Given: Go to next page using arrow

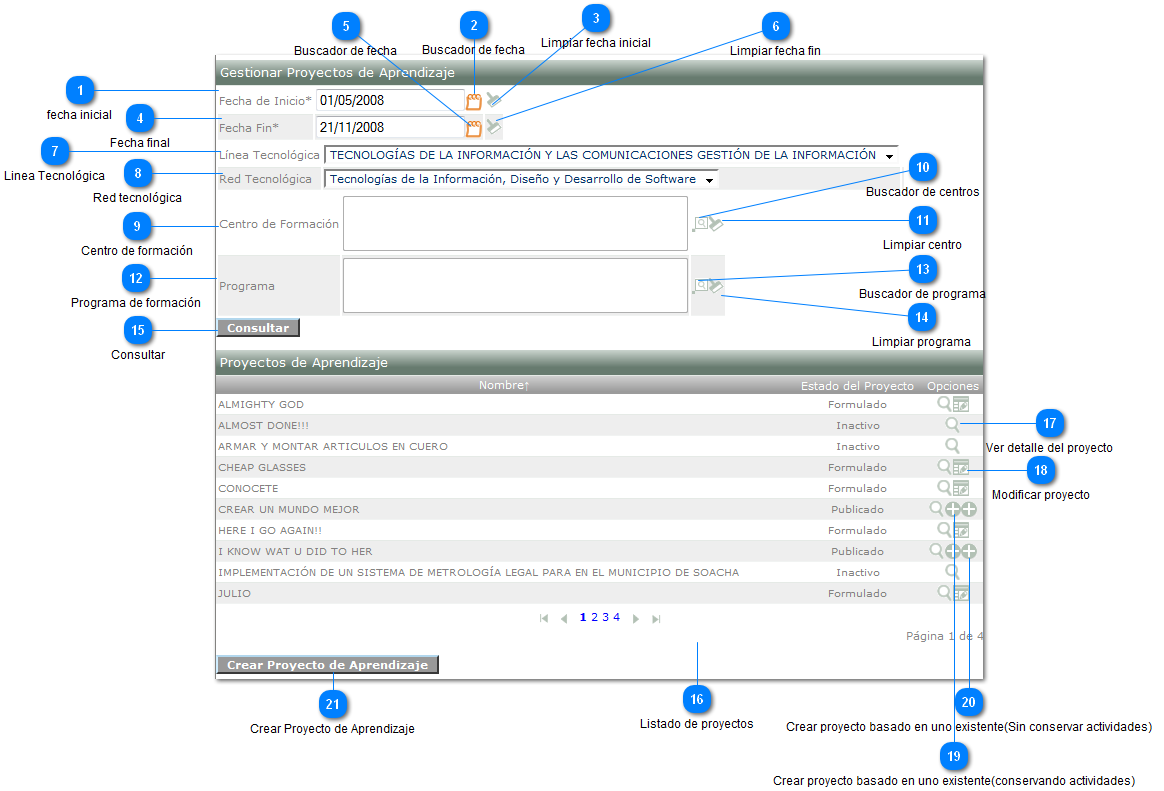Looking at the screenshot, I should click(636, 619).
